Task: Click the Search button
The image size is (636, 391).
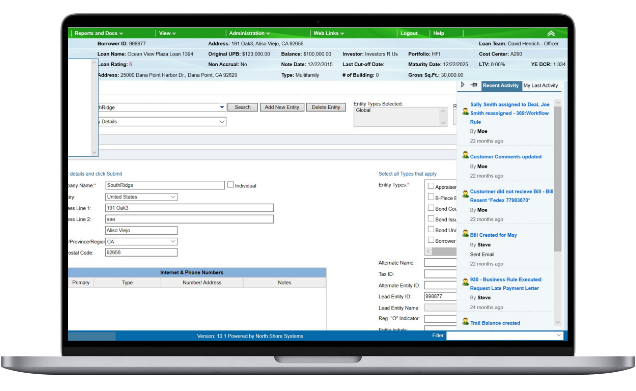Action: point(242,107)
